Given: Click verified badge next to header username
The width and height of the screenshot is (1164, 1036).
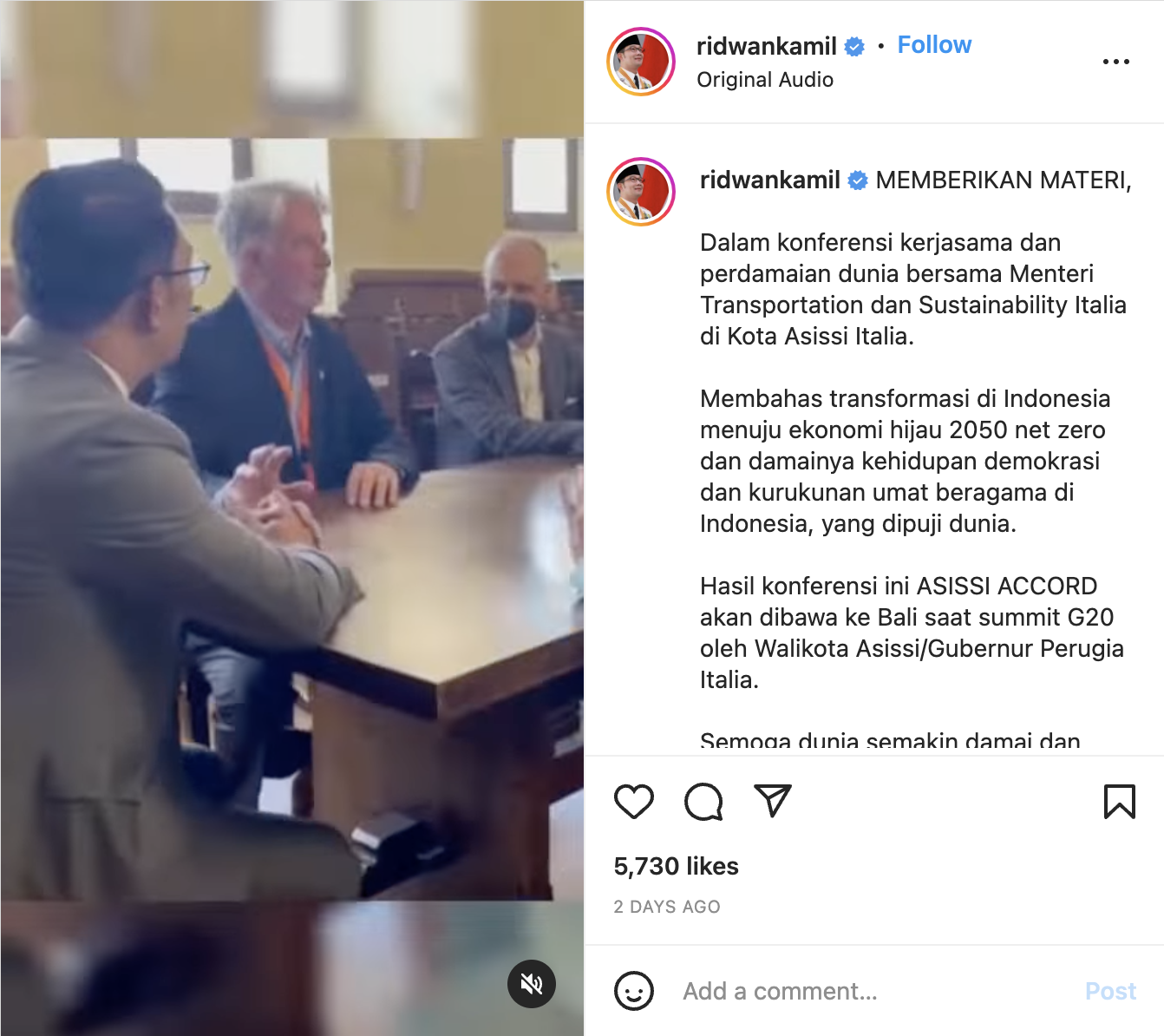Looking at the screenshot, I should pos(854,47).
